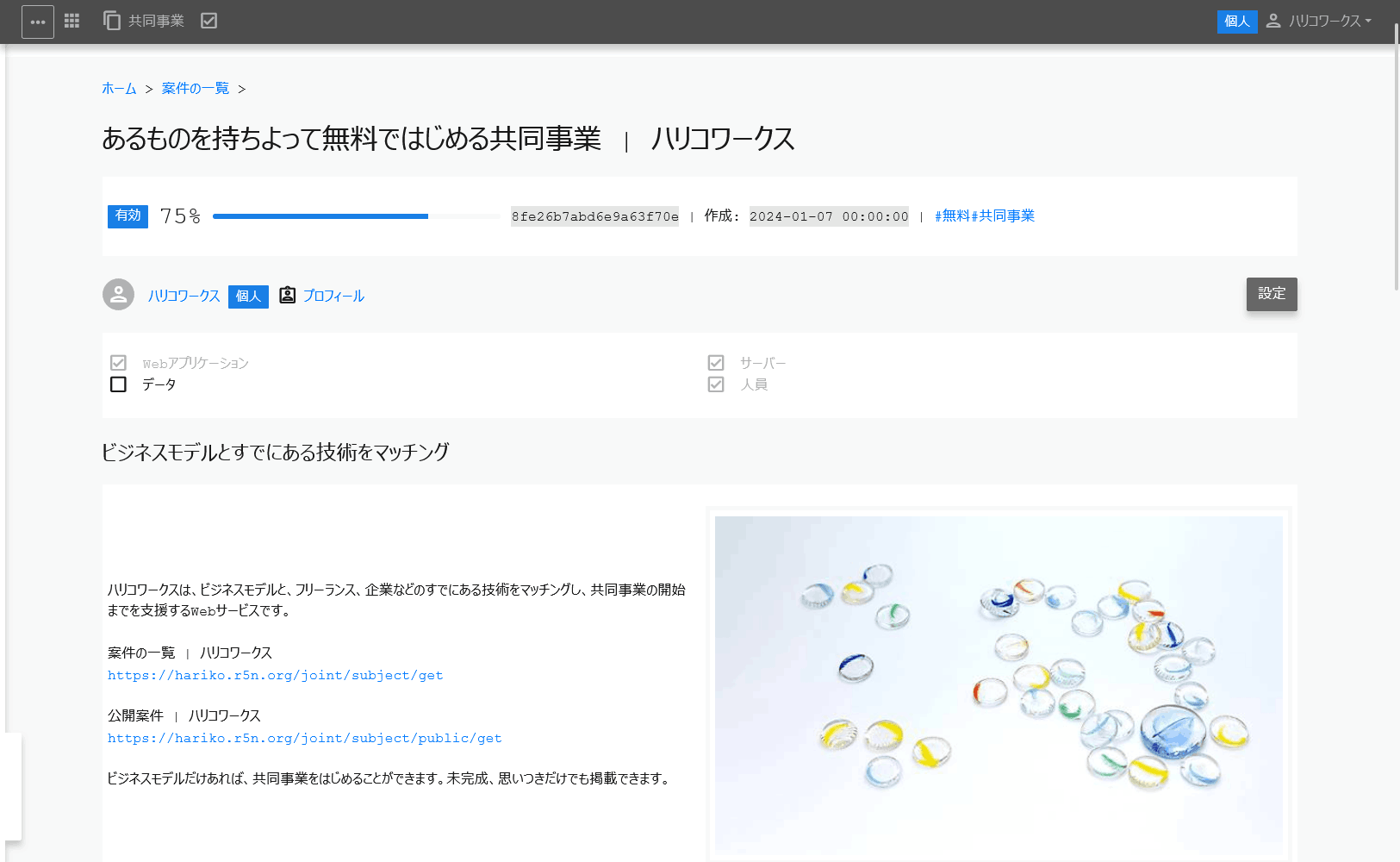Open the subject/public/get URL link
This screenshot has height=862, width=1400.
[x=305, y=739]
